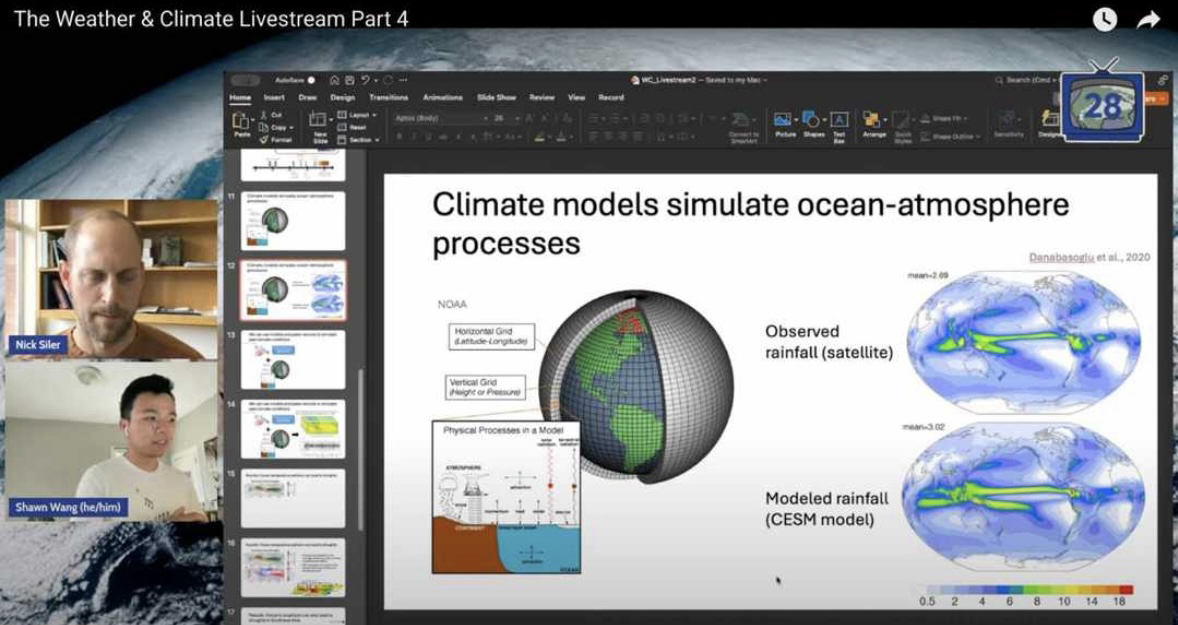Click the Picture insert icon
Image resolution: width=1178 pixels, height=625 pixels.
785,119
